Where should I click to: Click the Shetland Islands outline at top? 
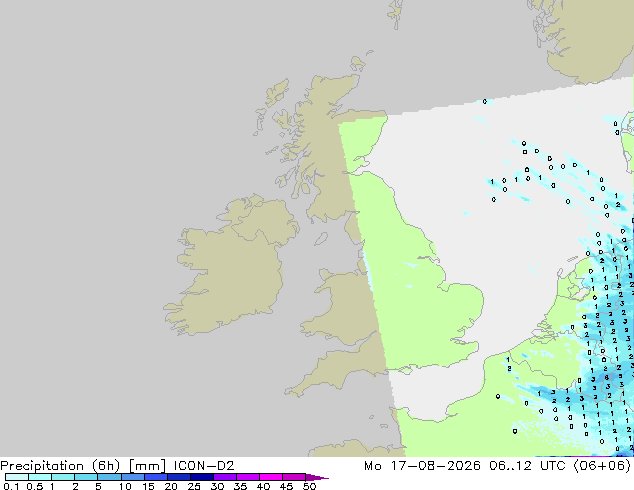coord(395,14)
